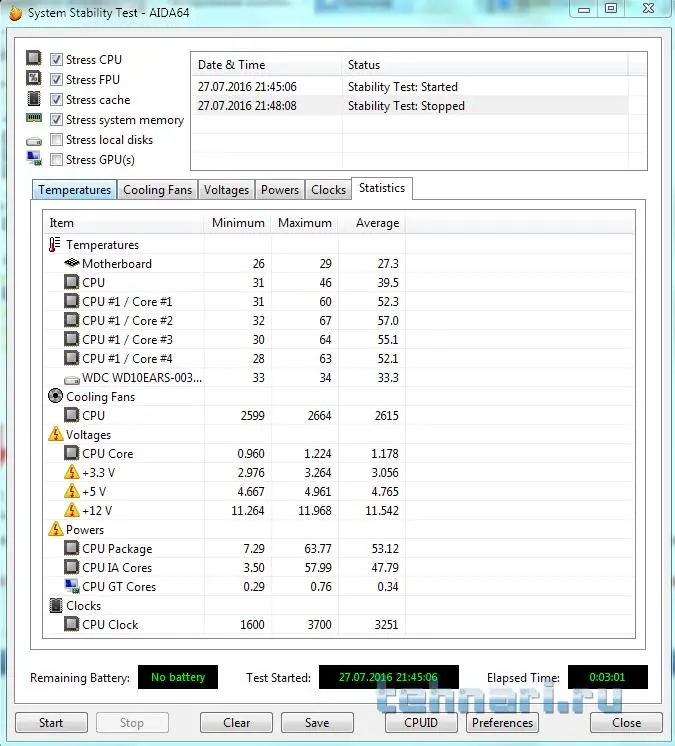Click the 'No battery' status field
This screenshot has width=675, height=746.
[178, 677]
